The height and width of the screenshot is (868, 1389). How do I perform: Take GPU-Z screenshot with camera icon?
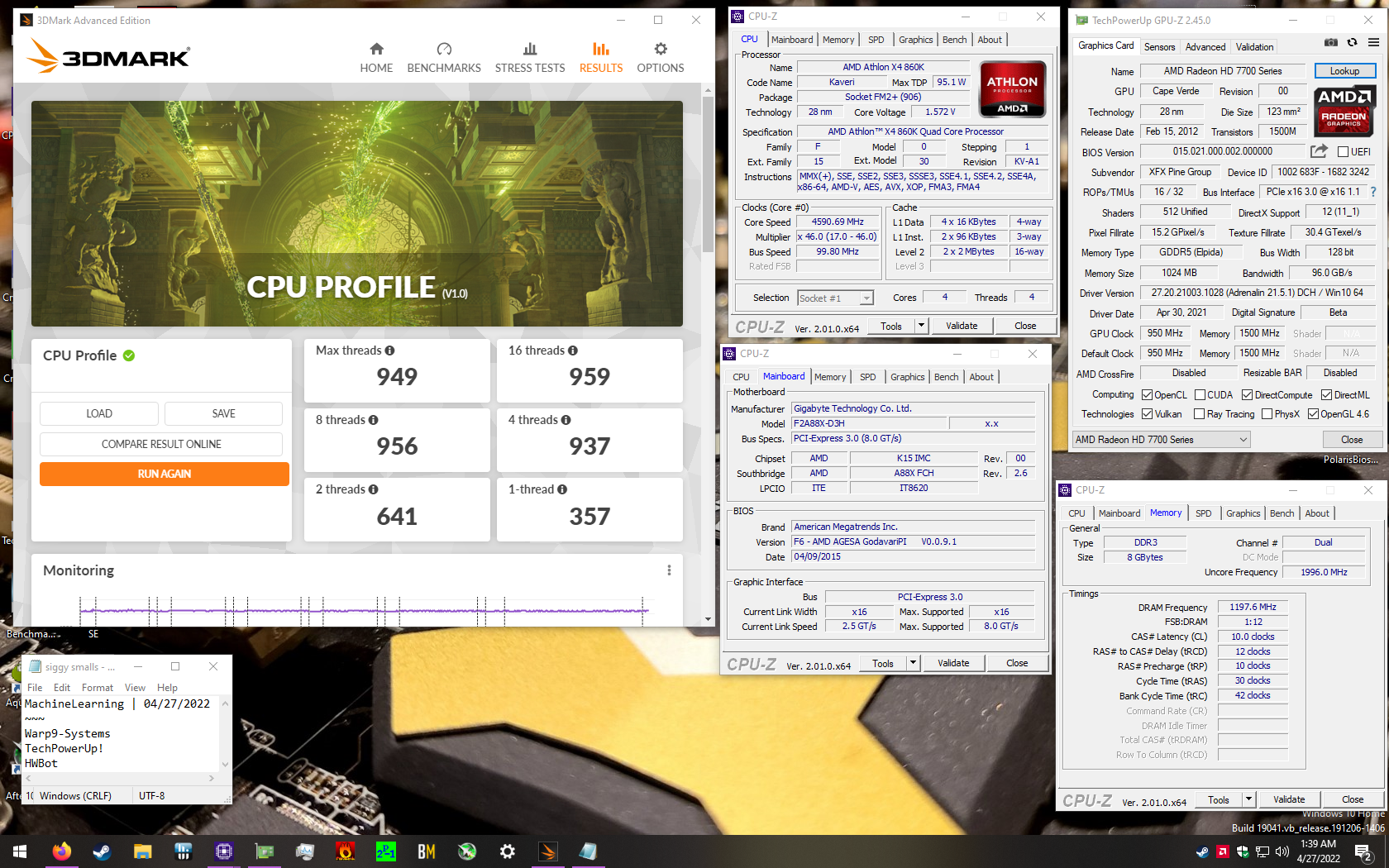tap(1331, 43)
